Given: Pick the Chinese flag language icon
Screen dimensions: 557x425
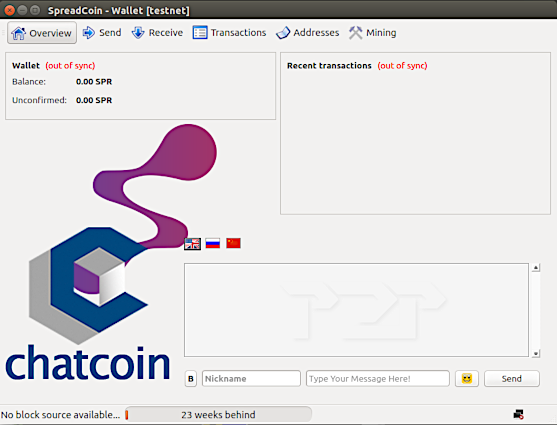Looking at the screenshot, I should [233, 243].
